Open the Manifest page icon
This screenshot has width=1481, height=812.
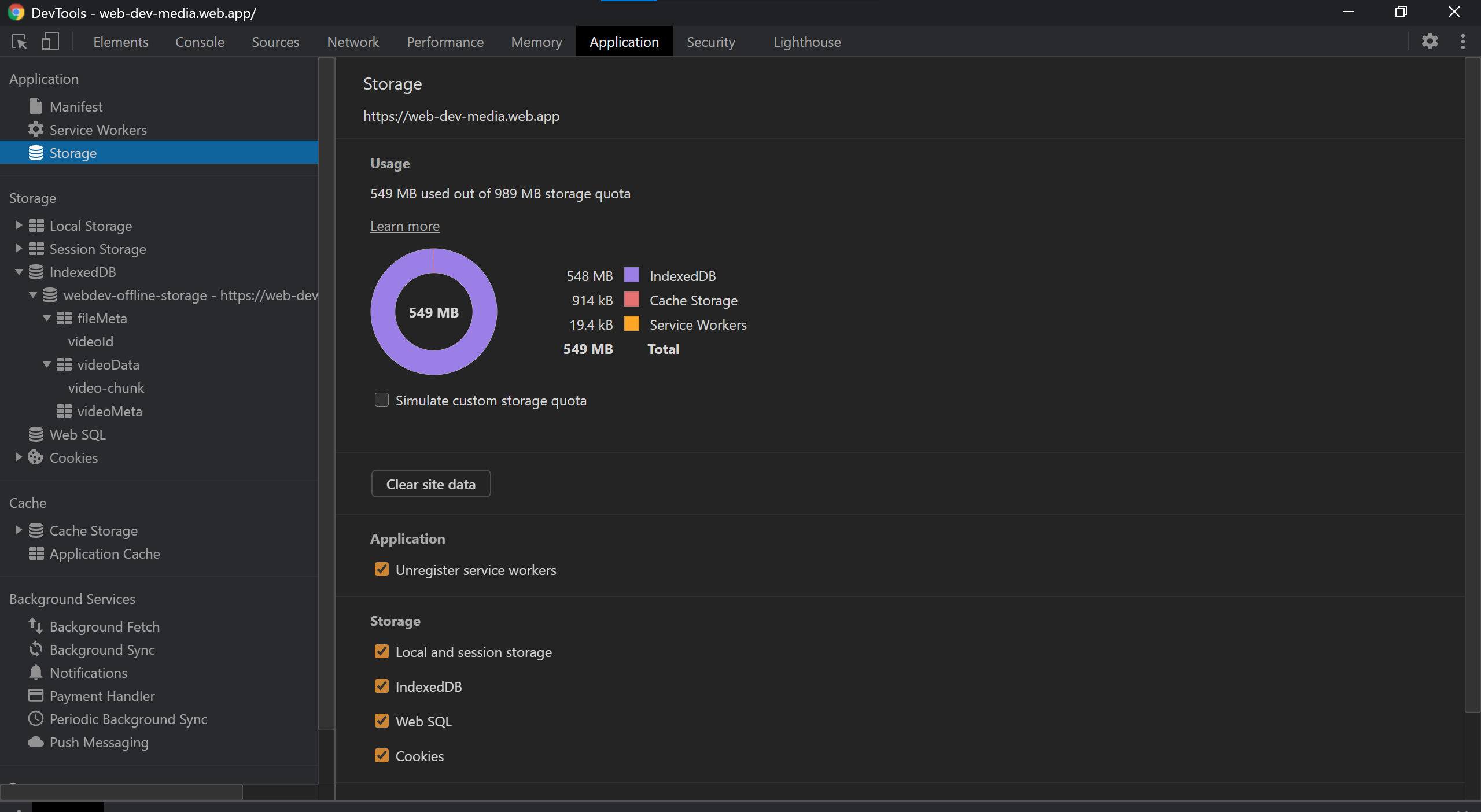coord(35,106)
